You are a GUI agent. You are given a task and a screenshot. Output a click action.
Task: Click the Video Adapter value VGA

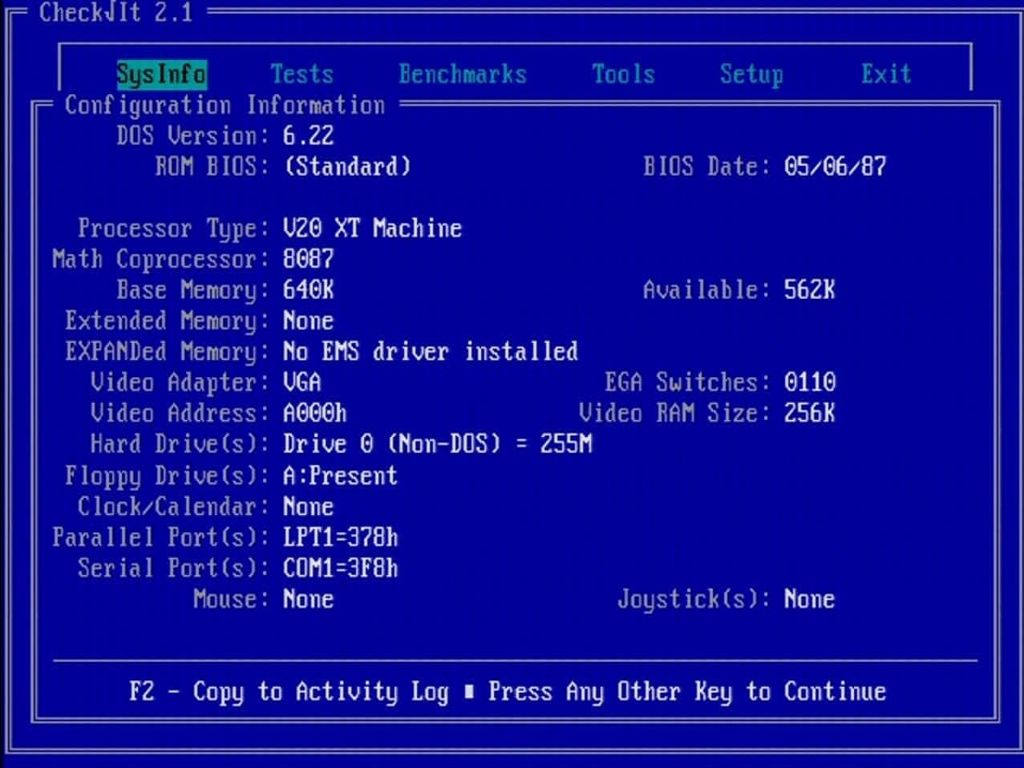pyautogui.click(x=302, y=383)
